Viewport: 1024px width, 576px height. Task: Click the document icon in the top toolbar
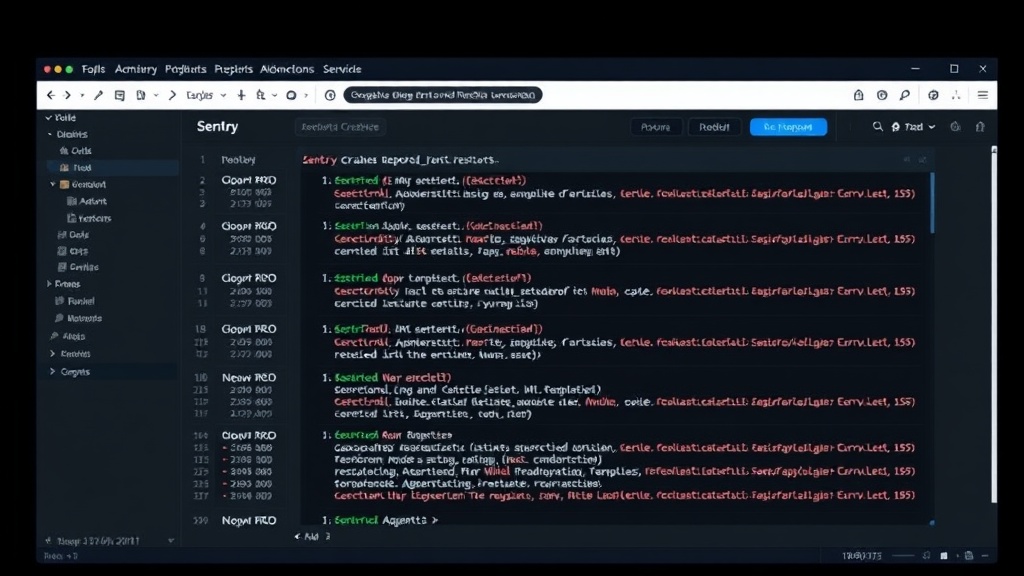tap(140, 95)
